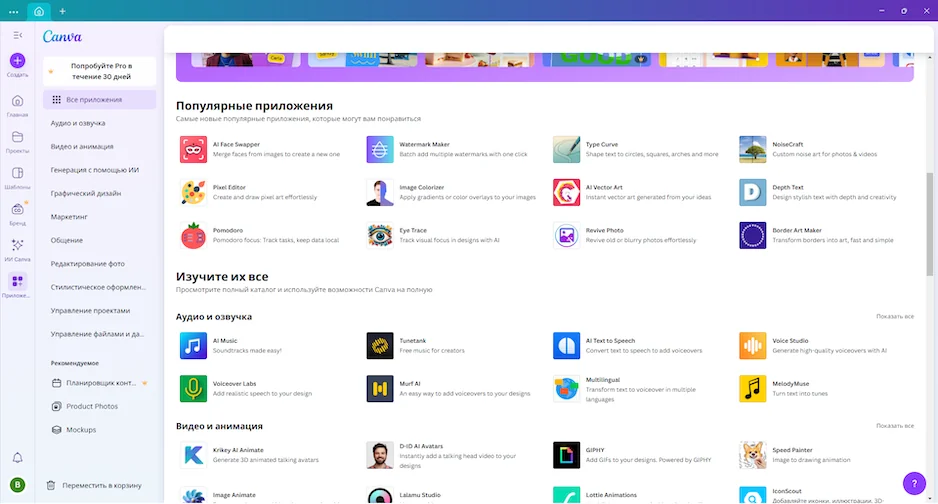Open the Voiceover Labs microphone icon
This screenshot has width=938, height=504.
click(x=193, y=389)
